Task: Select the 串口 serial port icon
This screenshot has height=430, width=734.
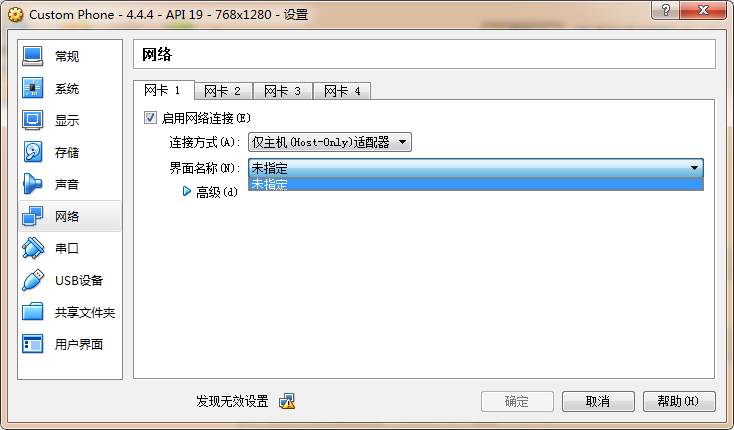Action: (x=32, y=248)
